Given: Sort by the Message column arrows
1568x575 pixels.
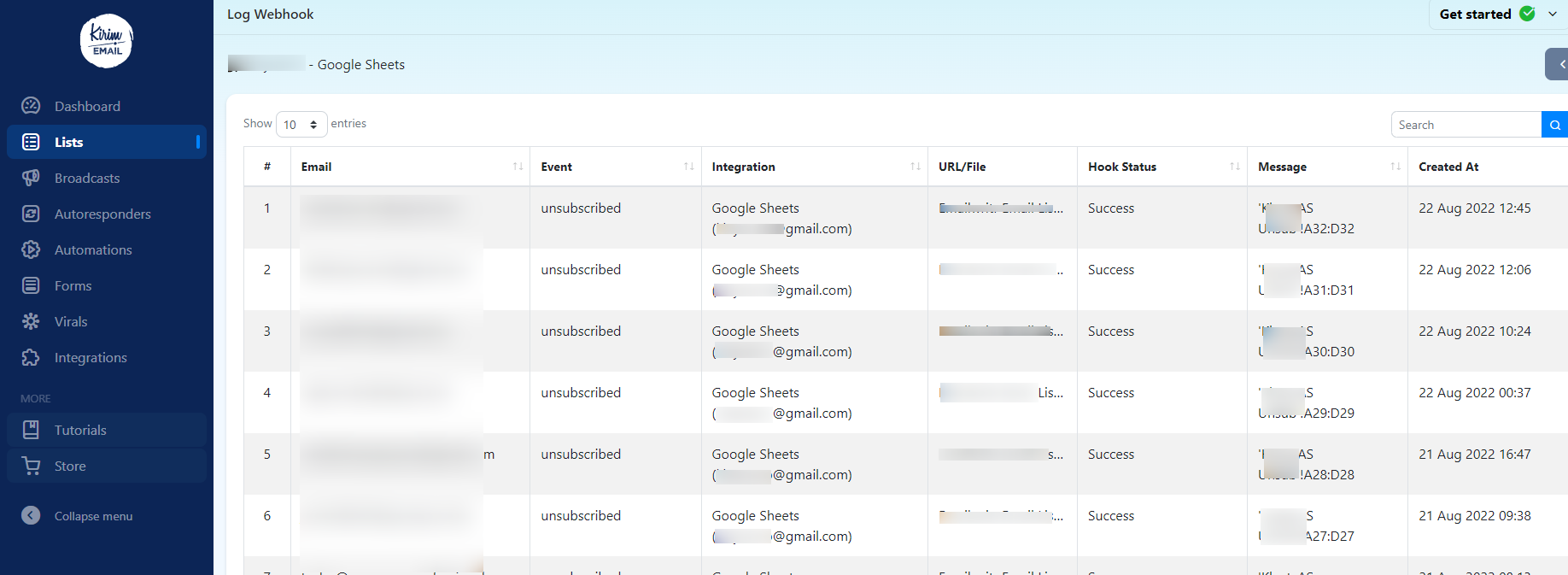Looking at the screenshot, I should coord(1395,167).
